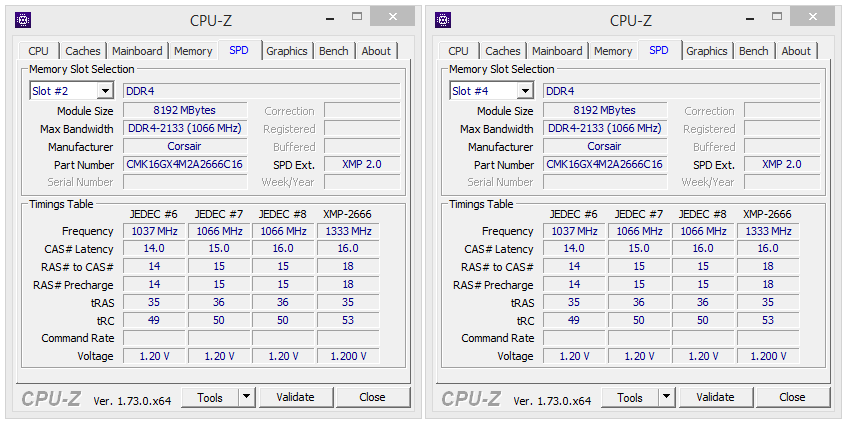Click XMP-2666 frequency 1333 MHz in left window

[348, 231]
